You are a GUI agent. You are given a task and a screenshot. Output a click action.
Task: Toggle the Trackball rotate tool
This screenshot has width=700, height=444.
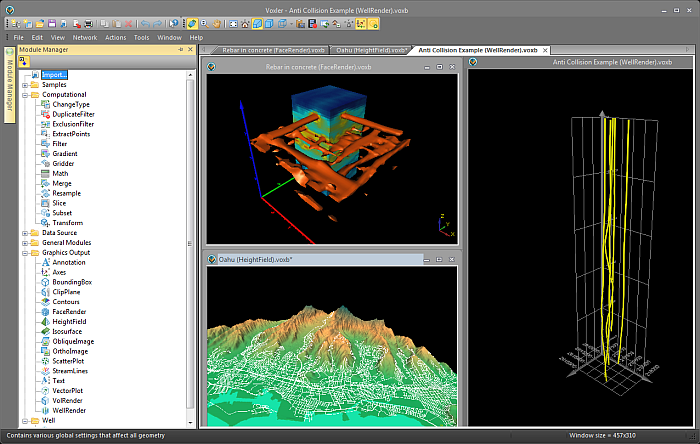coord(192,24)
